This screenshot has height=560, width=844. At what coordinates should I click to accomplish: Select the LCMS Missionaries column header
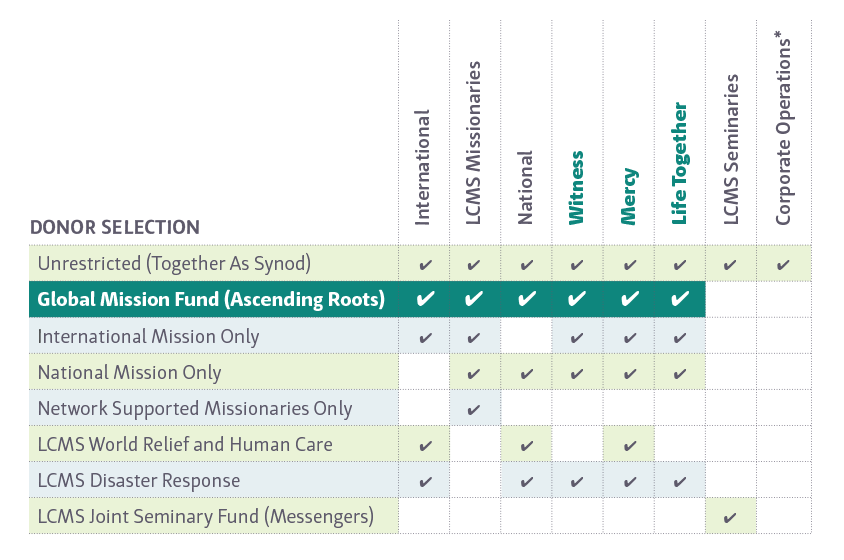tap(475, 143)
